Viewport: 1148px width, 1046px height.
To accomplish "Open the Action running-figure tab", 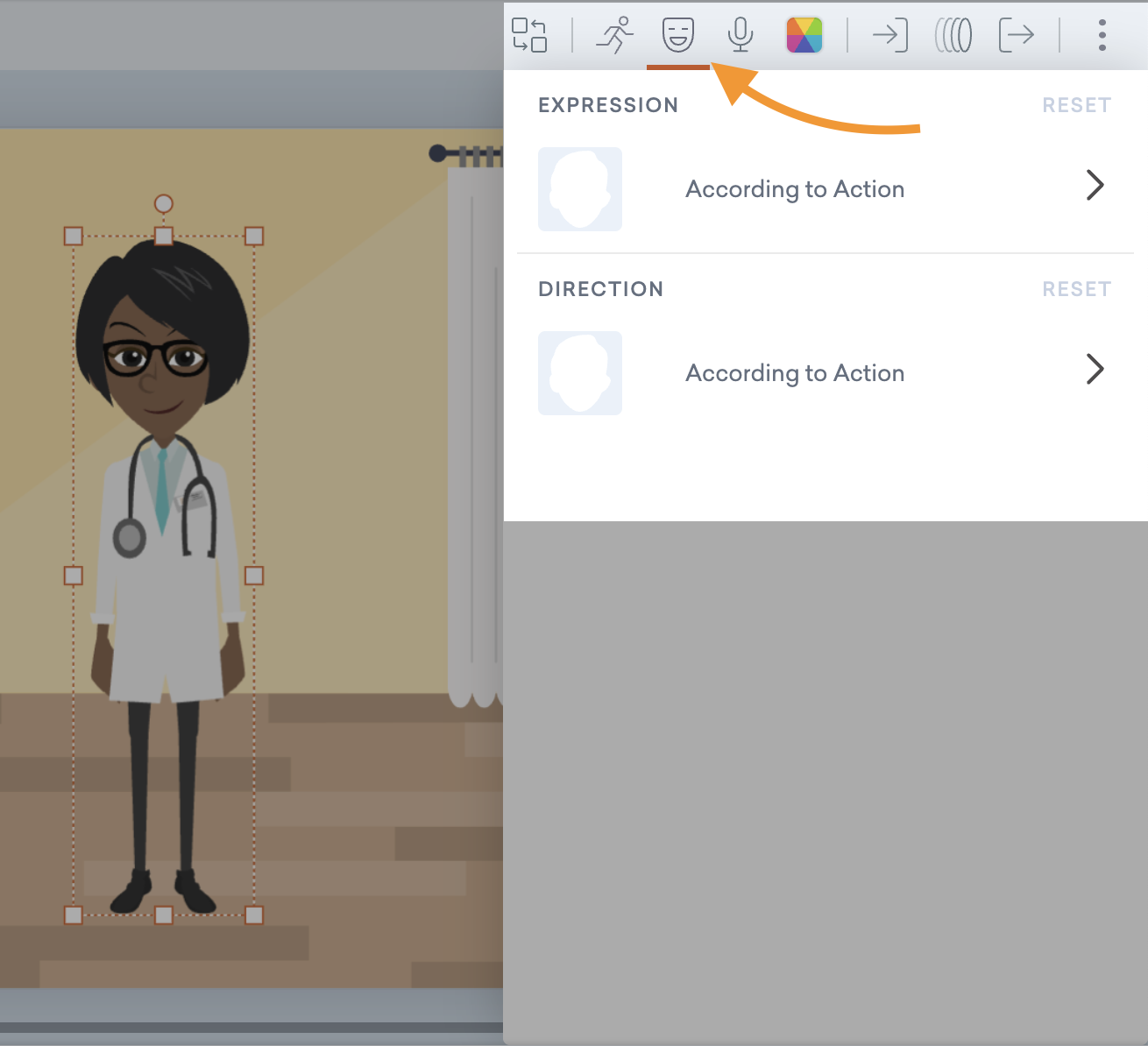I will pos(614,35).
